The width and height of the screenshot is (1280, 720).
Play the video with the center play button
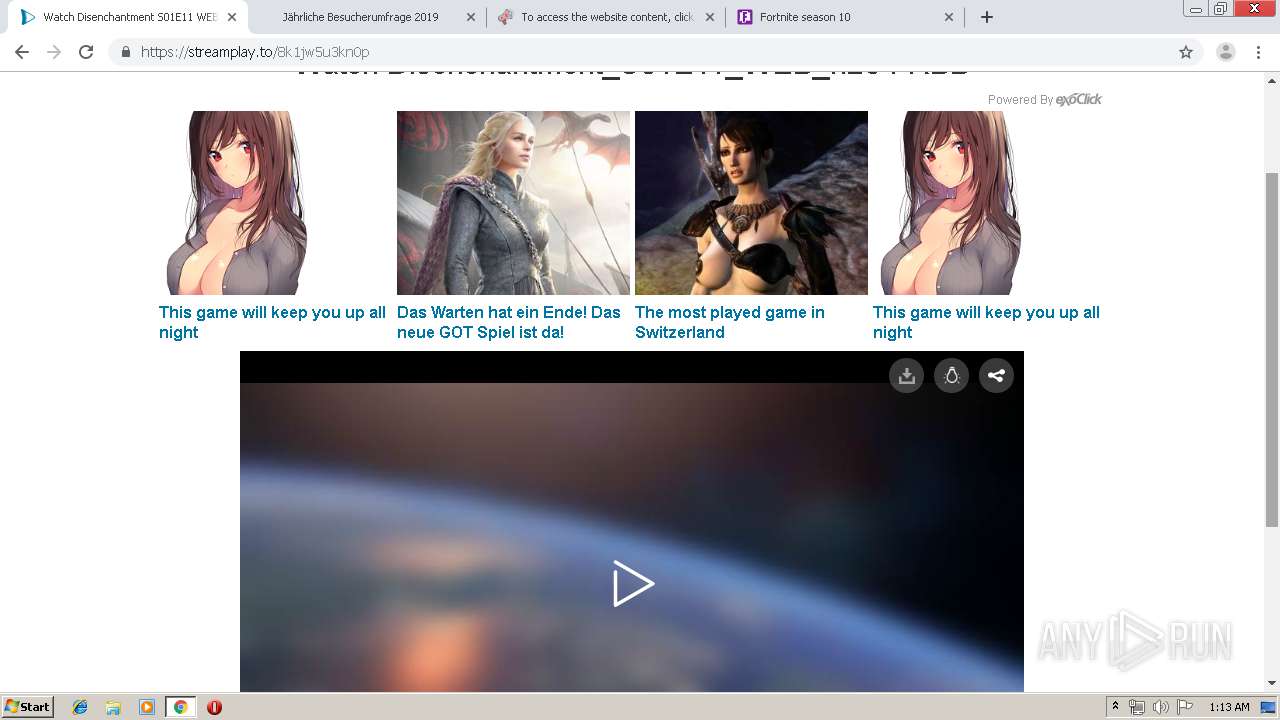coord(633,583)
